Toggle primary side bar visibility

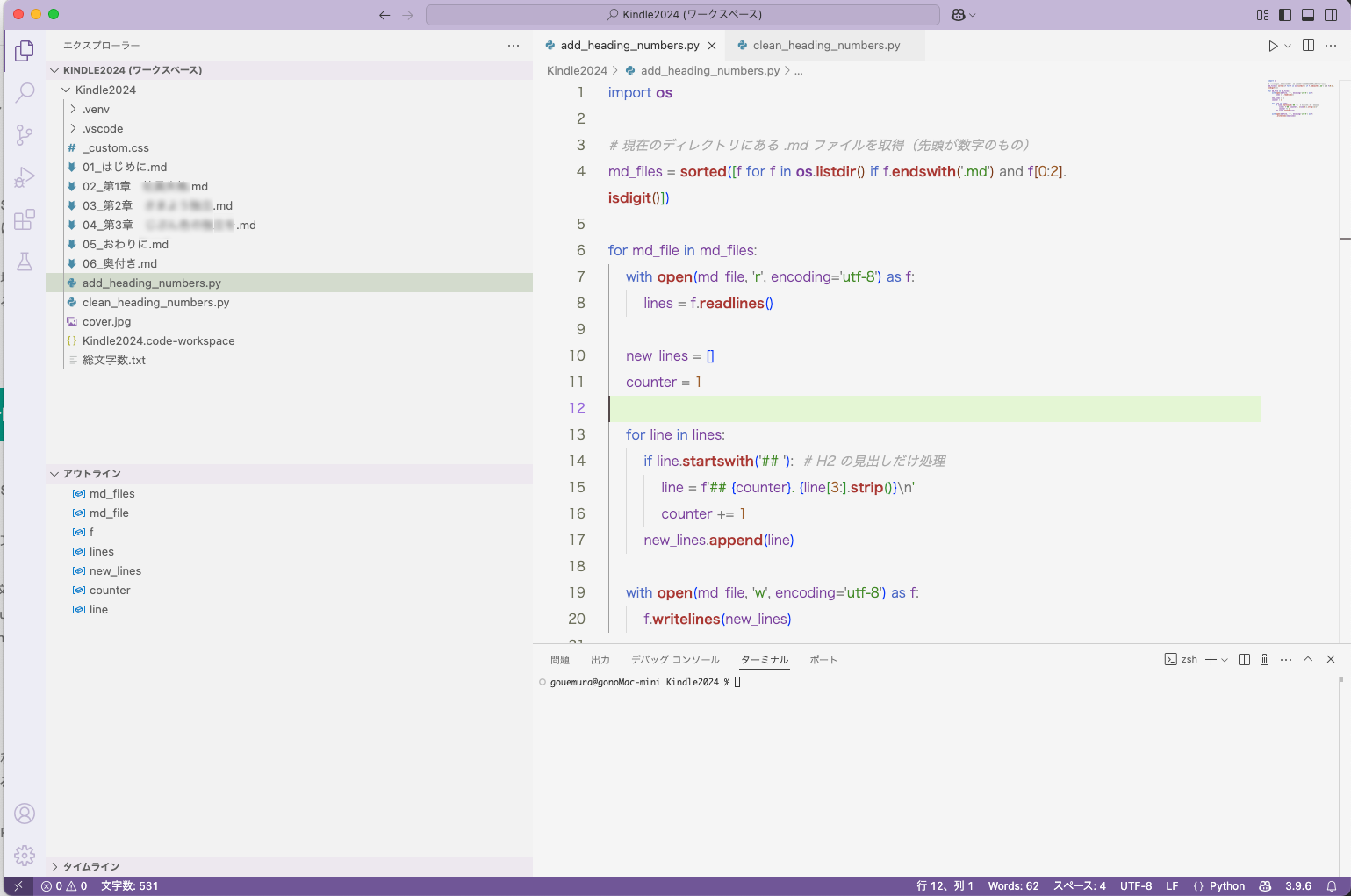(x=1285, y=15)
